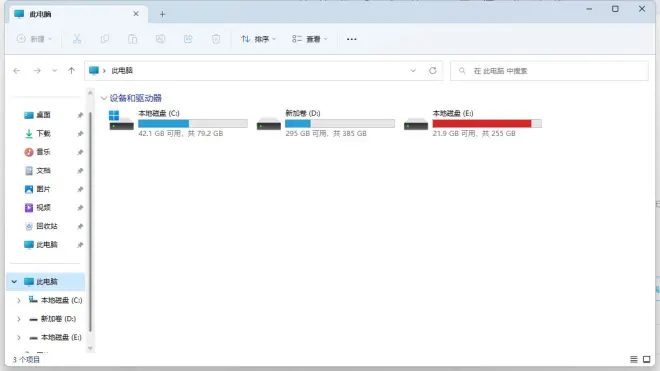Select the 新加卷 (D:) drive tile
The height and width of the screenshot is (371, 660).
(x=326, y=123)
